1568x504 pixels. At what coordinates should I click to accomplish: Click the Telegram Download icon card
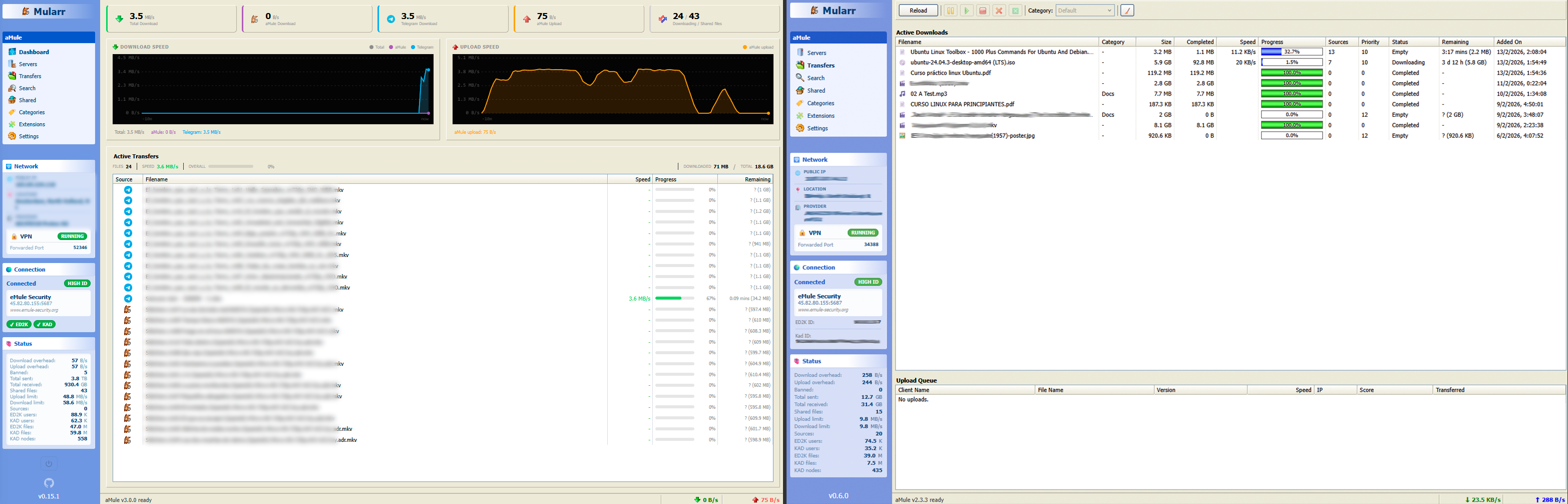click(391, 19)
